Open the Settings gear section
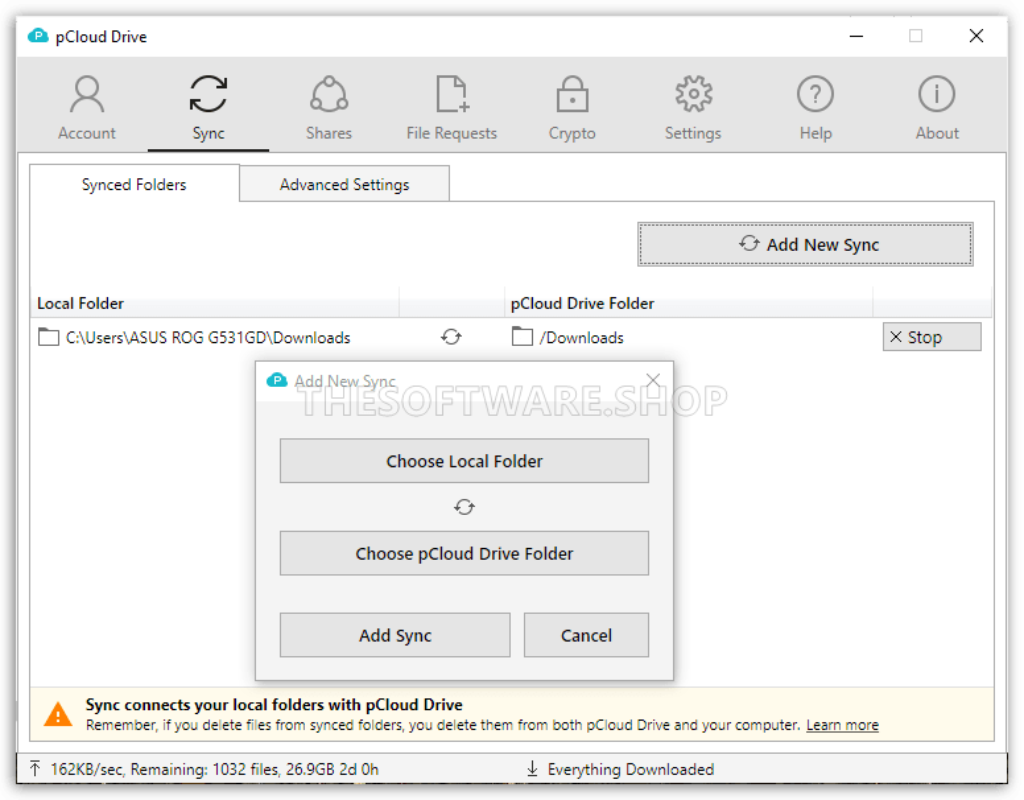 [x=693, y=108]
